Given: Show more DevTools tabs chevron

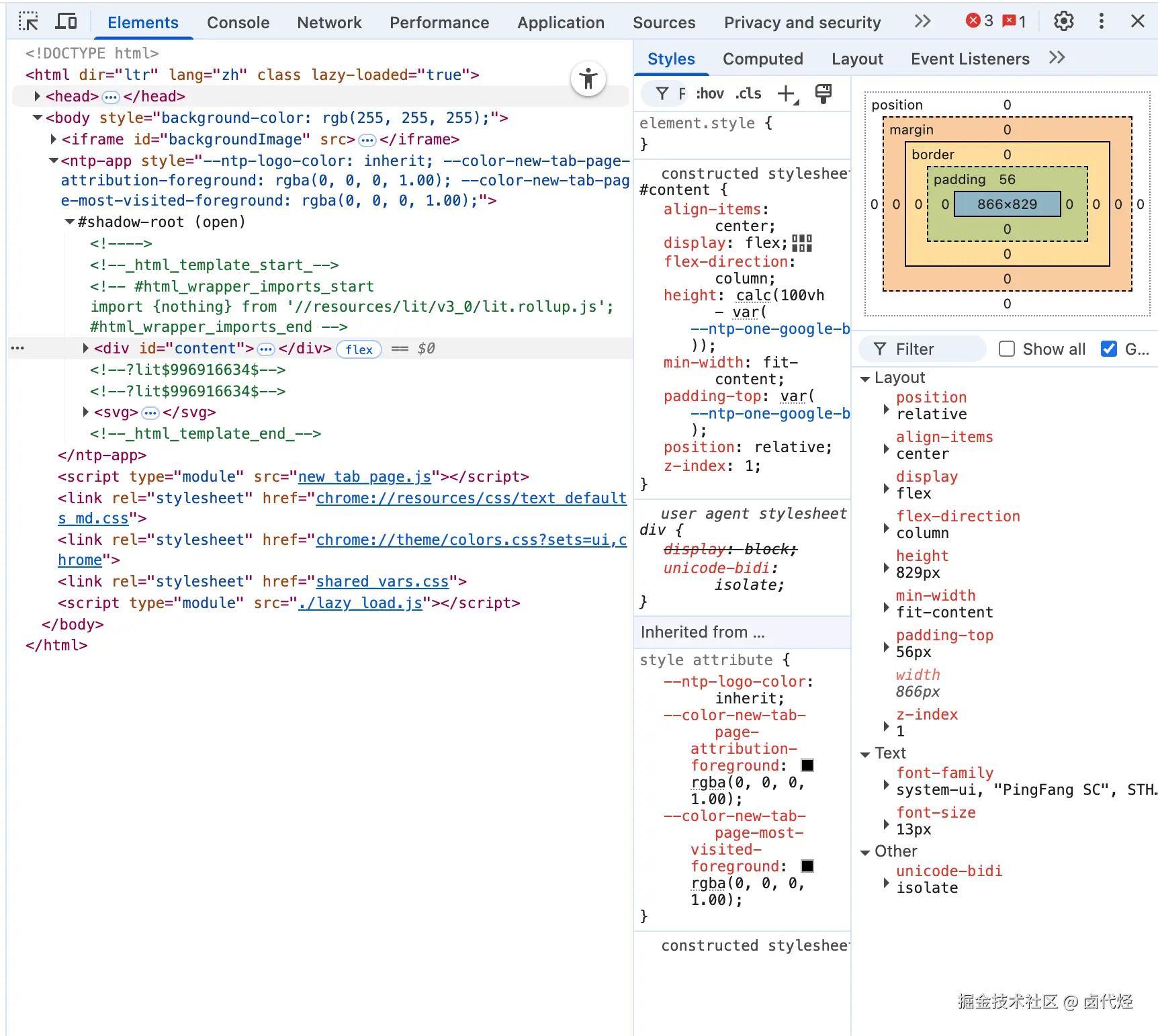Looking at the screenshot, I should point(923,21).
